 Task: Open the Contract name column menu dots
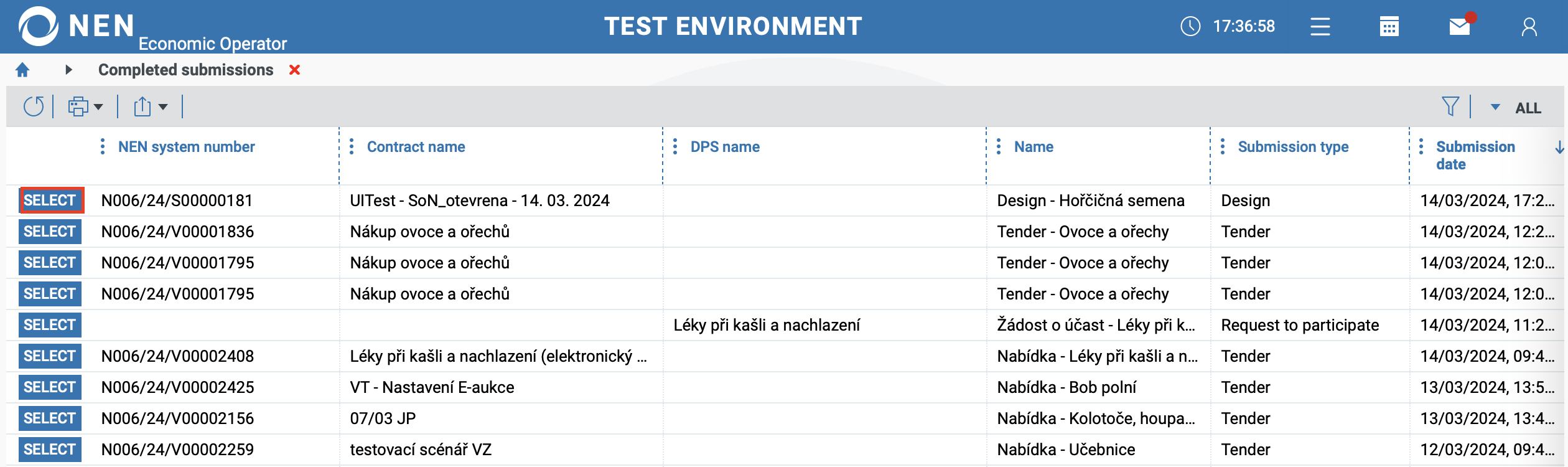[x=352, y=147]
